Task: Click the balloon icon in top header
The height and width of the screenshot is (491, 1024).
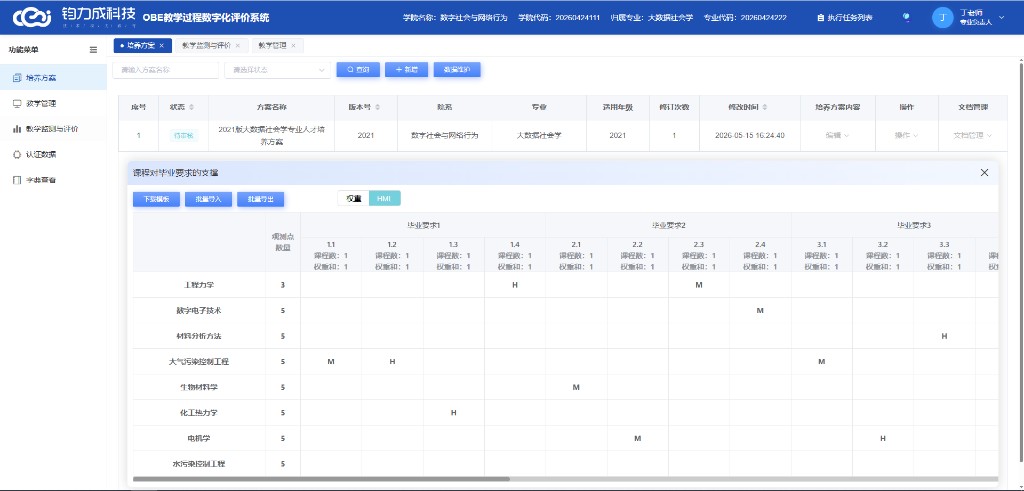Action: pos(906,18)
